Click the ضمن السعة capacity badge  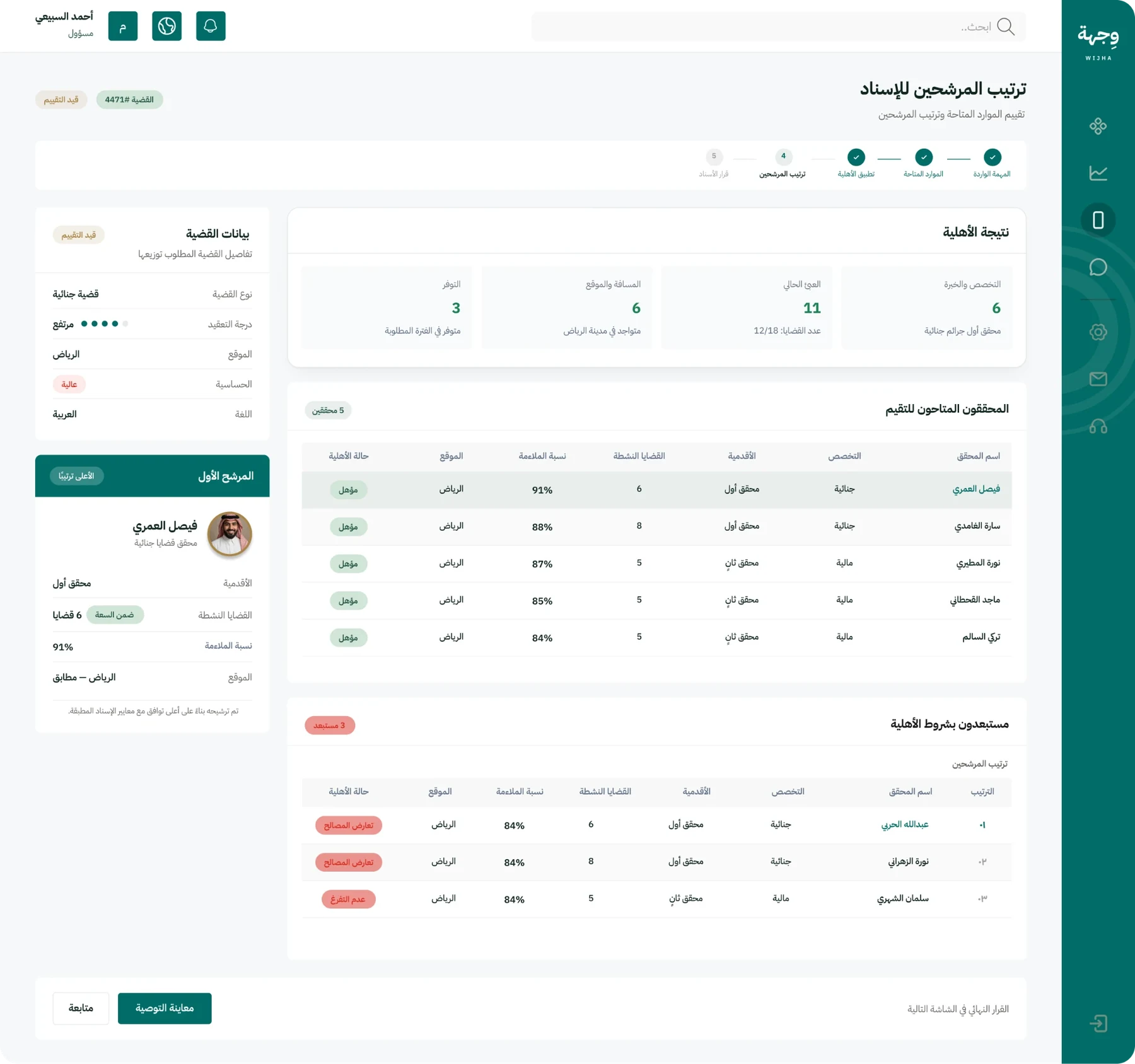tap(115, 615)
